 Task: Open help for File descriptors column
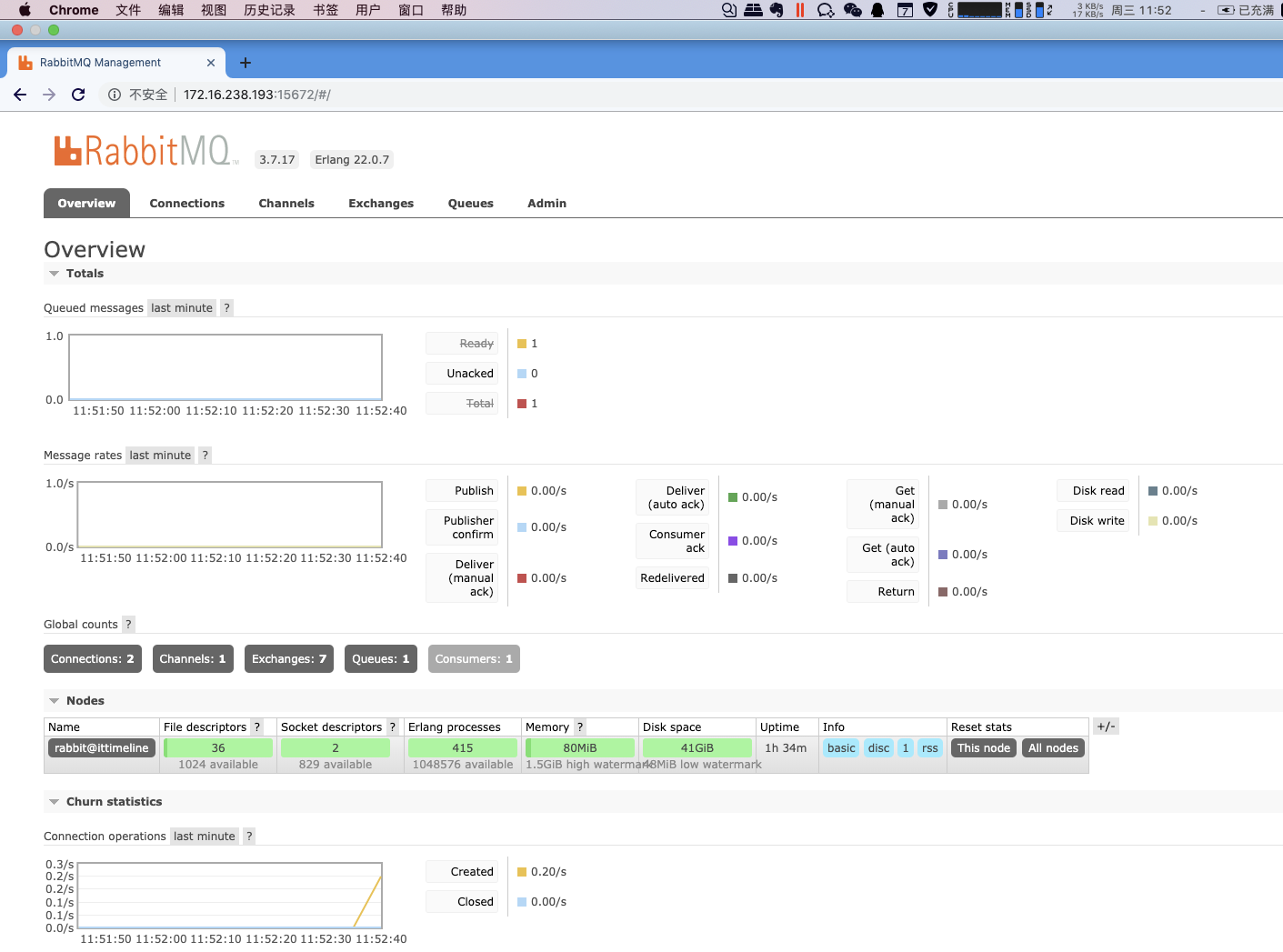257,727
